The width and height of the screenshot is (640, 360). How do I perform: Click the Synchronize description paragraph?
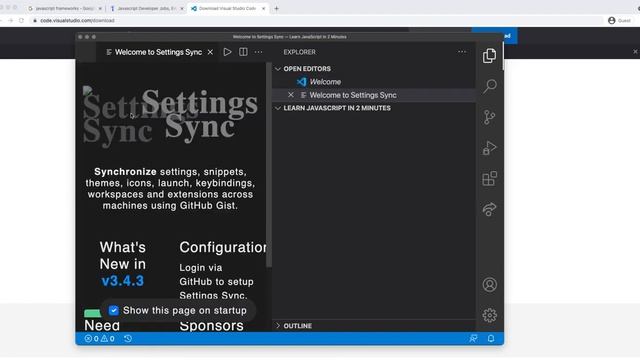(x=170, y=189)
